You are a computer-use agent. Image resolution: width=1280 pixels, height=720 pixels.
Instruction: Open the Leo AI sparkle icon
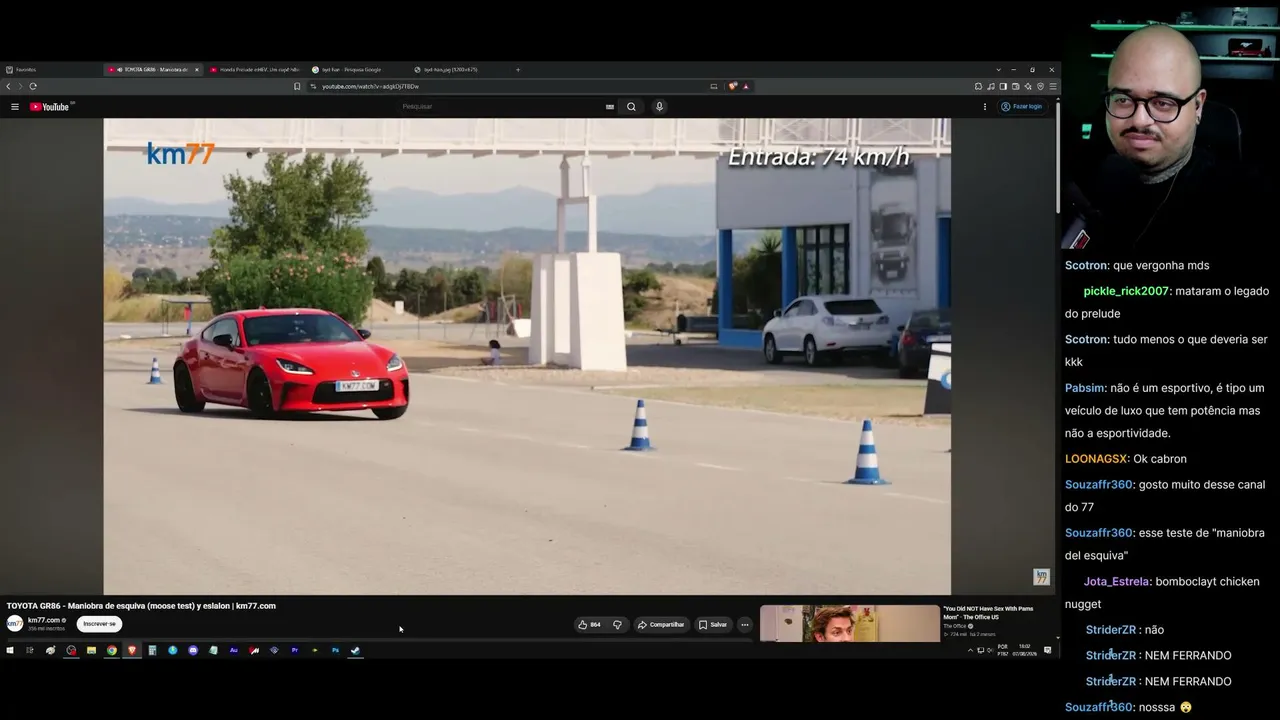pos(1028,86)
